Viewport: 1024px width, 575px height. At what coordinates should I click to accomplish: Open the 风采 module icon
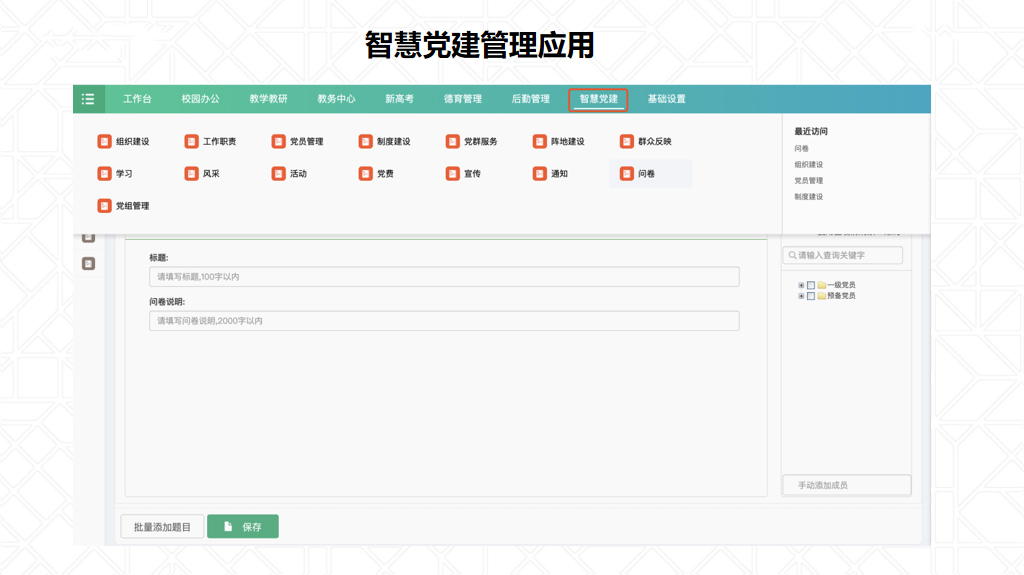(192, 174)
